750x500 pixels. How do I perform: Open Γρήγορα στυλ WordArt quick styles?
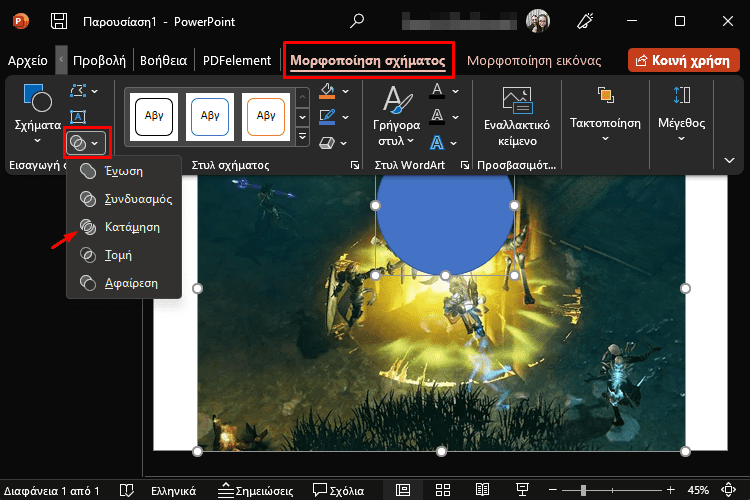point(397,115)
